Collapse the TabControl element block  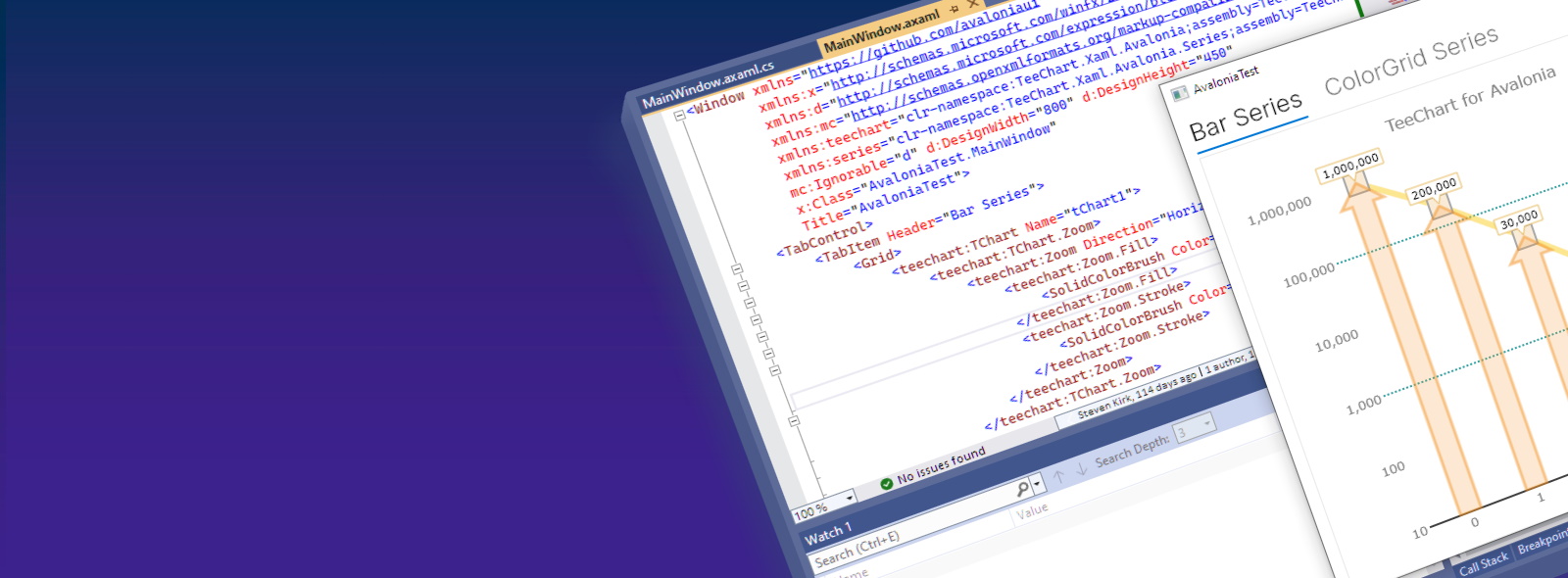pos(737,268)
